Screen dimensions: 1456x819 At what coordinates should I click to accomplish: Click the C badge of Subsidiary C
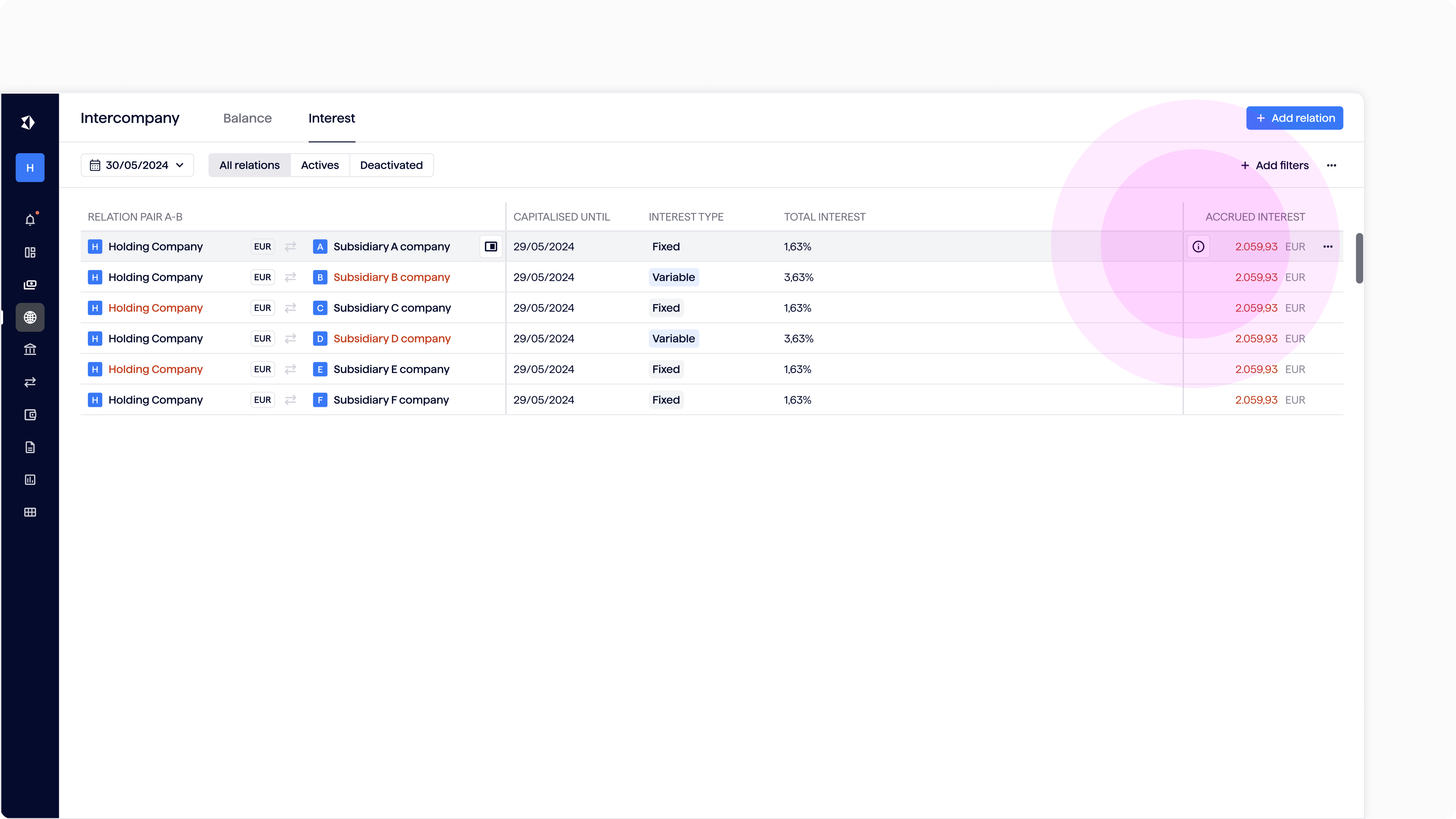point(320,308)
